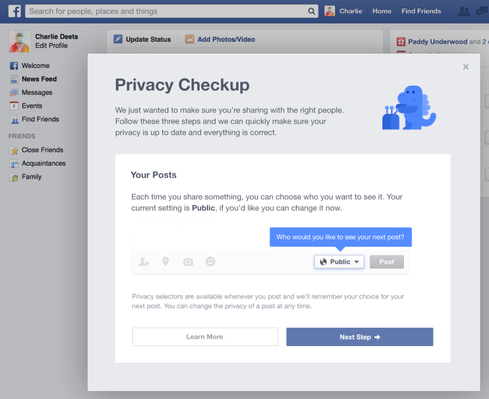Close the Privacy Checkup dialog
This screenshot has width=489, height=399.
[x=466, y=67]
